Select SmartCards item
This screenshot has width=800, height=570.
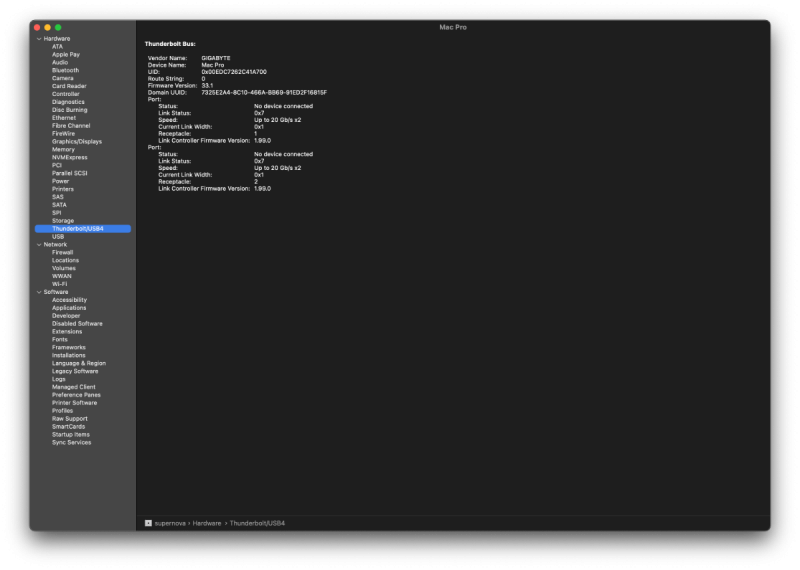tap(68, 427)
